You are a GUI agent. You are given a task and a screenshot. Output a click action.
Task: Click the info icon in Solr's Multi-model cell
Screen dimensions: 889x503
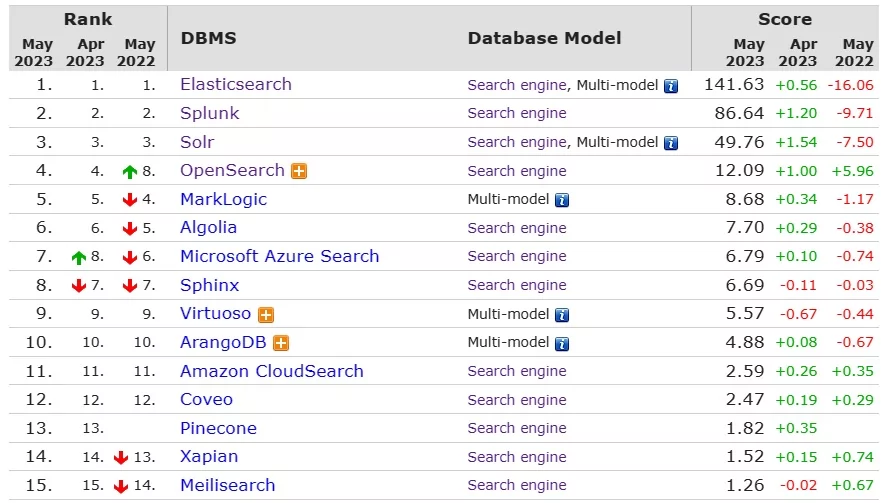pyautogui.click(x=671, y=143)
